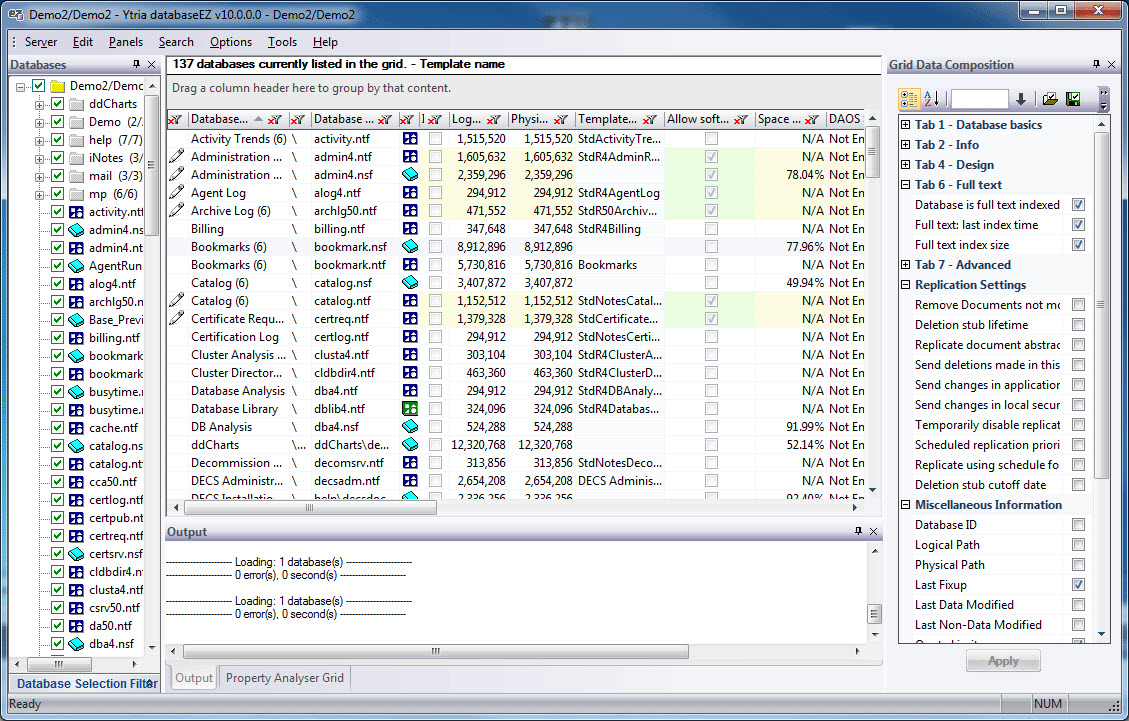Click the template type icon for activity.ntf row
The width and height of the screenshot is (1129, 721).
click(x=410, y=139)
